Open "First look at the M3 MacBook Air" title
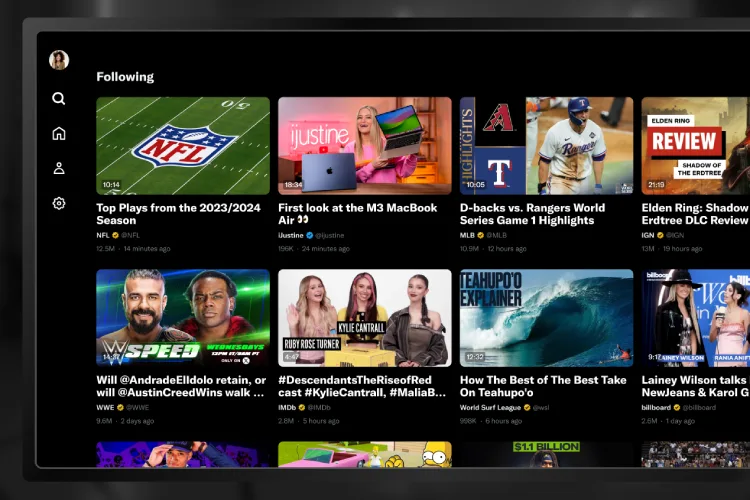 point(357,214)
